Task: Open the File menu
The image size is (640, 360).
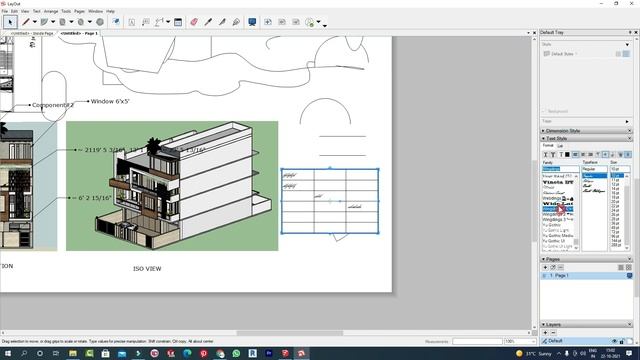Action: [x=4, y=11]
